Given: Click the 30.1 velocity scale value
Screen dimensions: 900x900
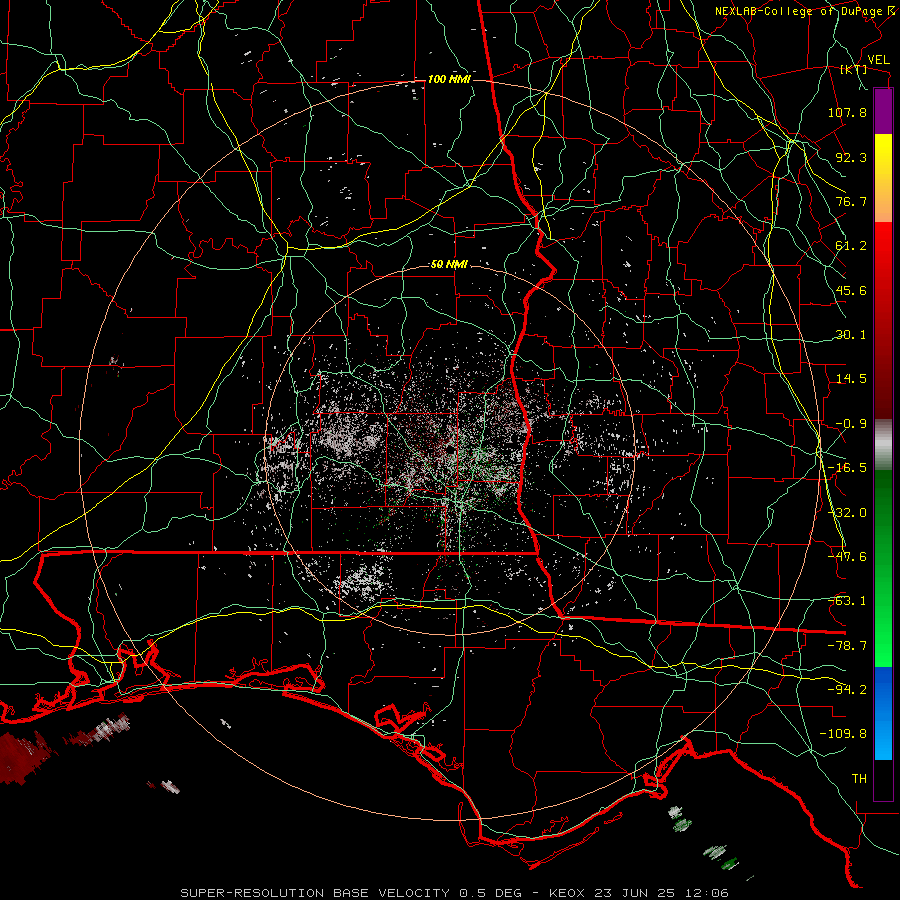Looking at the screenshot, I should click(851, 335).
